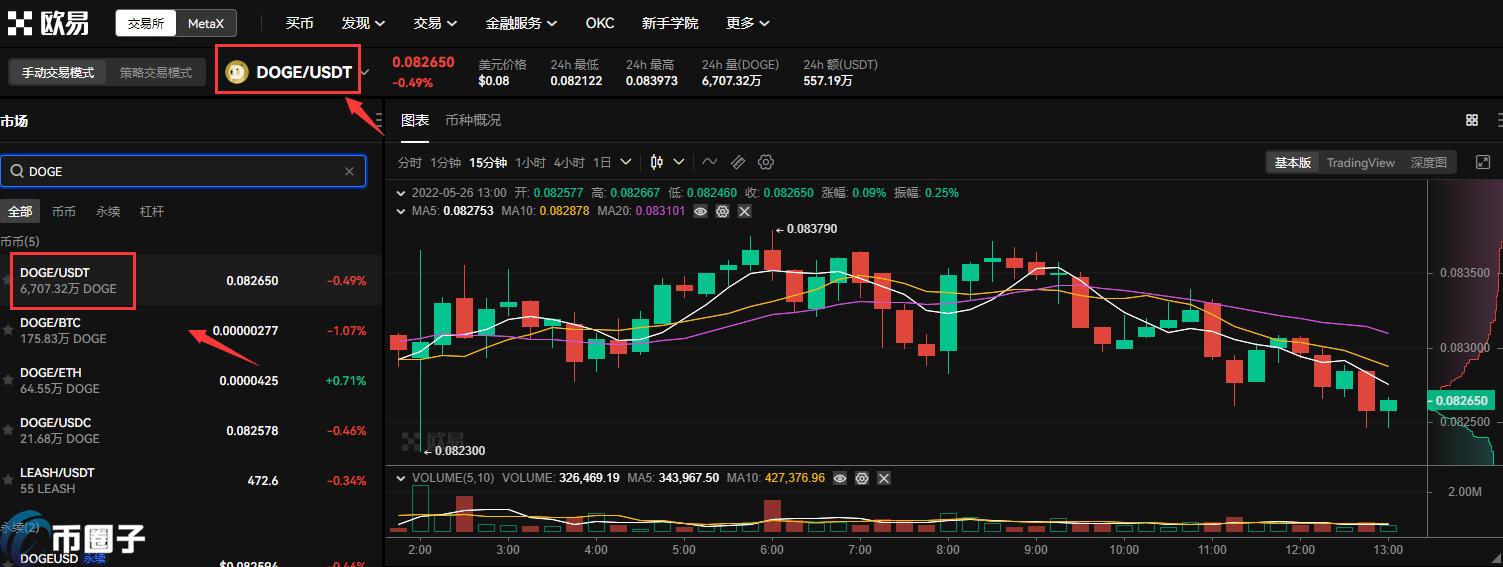
Task: Expand chart to fullscreen
Action: tap(1483, 162)
